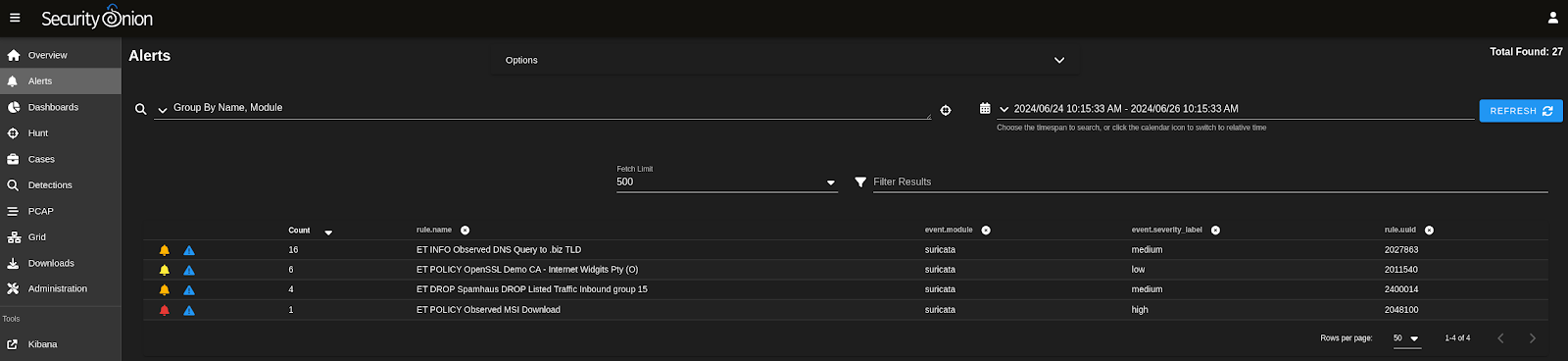Go to the next results page
1568x361 pixels.
[1533, 338]
